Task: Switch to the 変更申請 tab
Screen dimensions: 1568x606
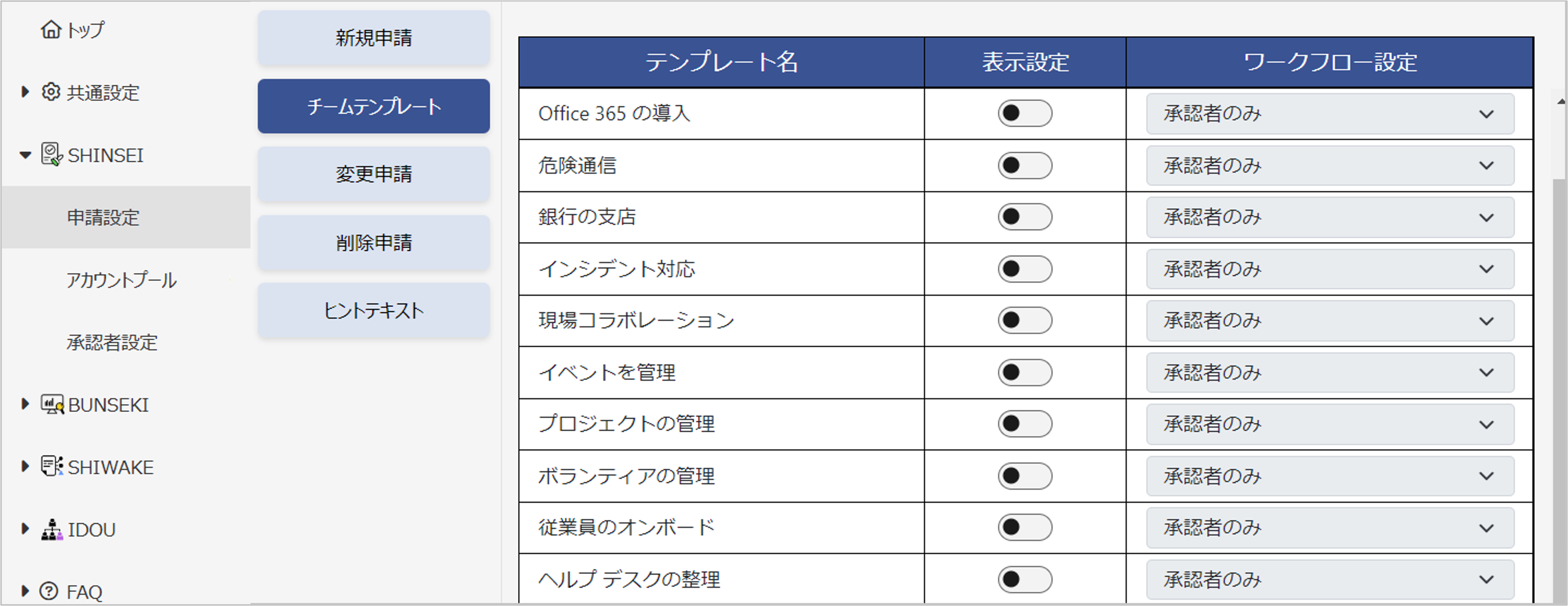Action: (373, 174)
